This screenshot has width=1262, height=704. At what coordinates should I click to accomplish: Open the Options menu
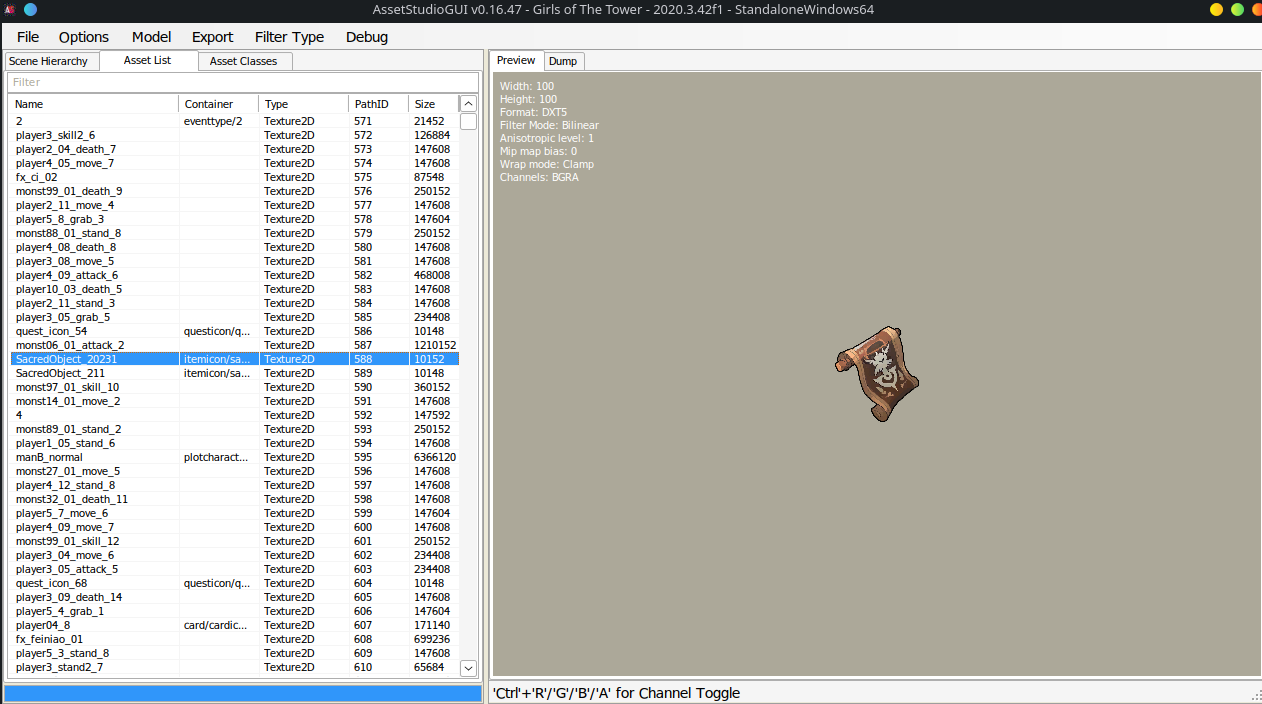(84, 37)
